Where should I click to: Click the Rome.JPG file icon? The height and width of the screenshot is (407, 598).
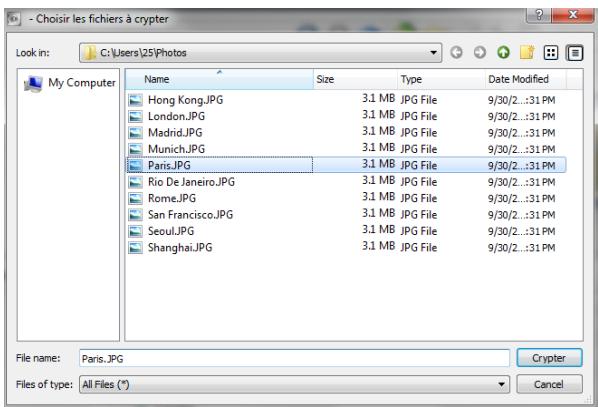click(x=135, y=199)
